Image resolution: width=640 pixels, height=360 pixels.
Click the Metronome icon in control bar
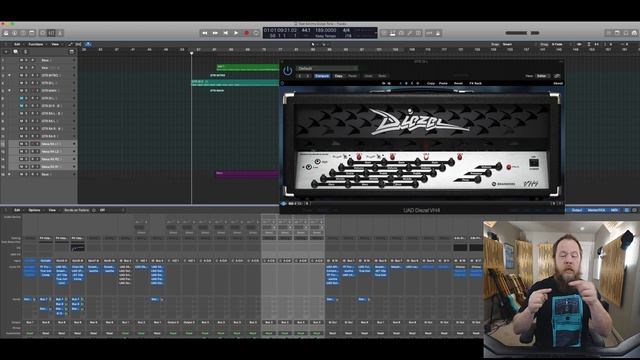pyautogui.click(x=438, y=33)
